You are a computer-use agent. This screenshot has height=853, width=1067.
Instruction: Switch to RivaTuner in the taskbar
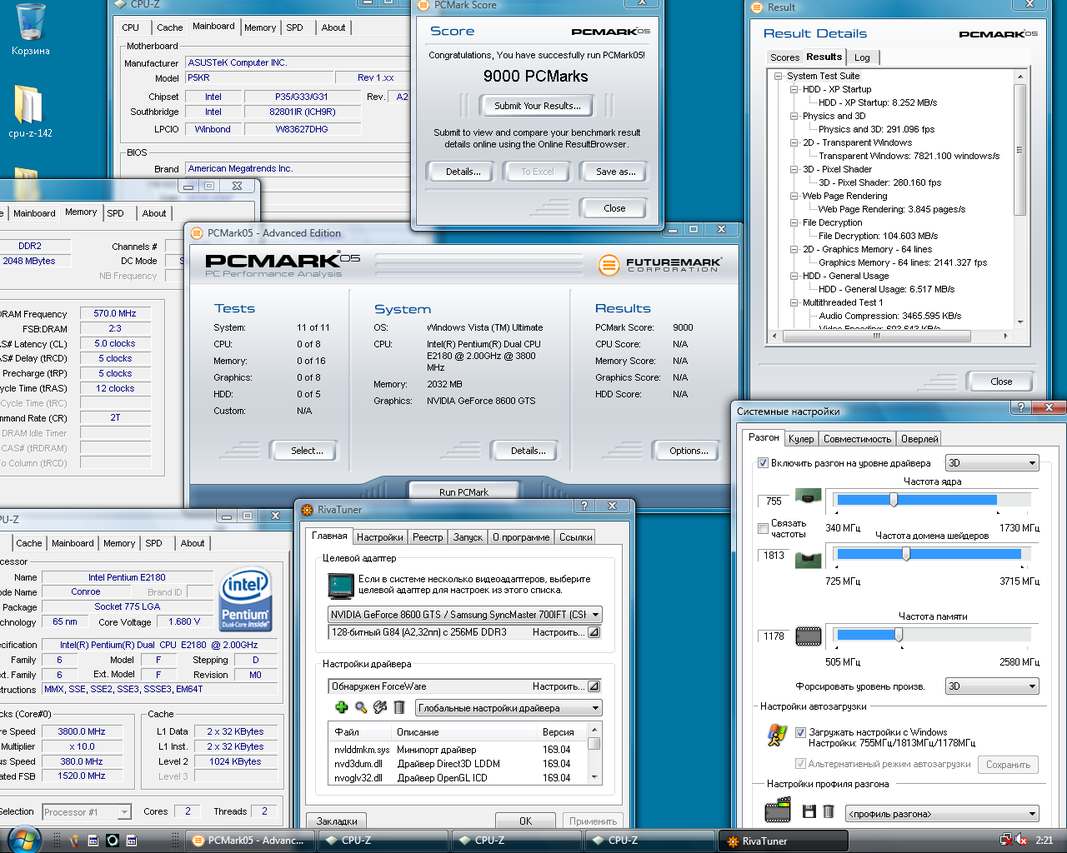pos(783,841)
